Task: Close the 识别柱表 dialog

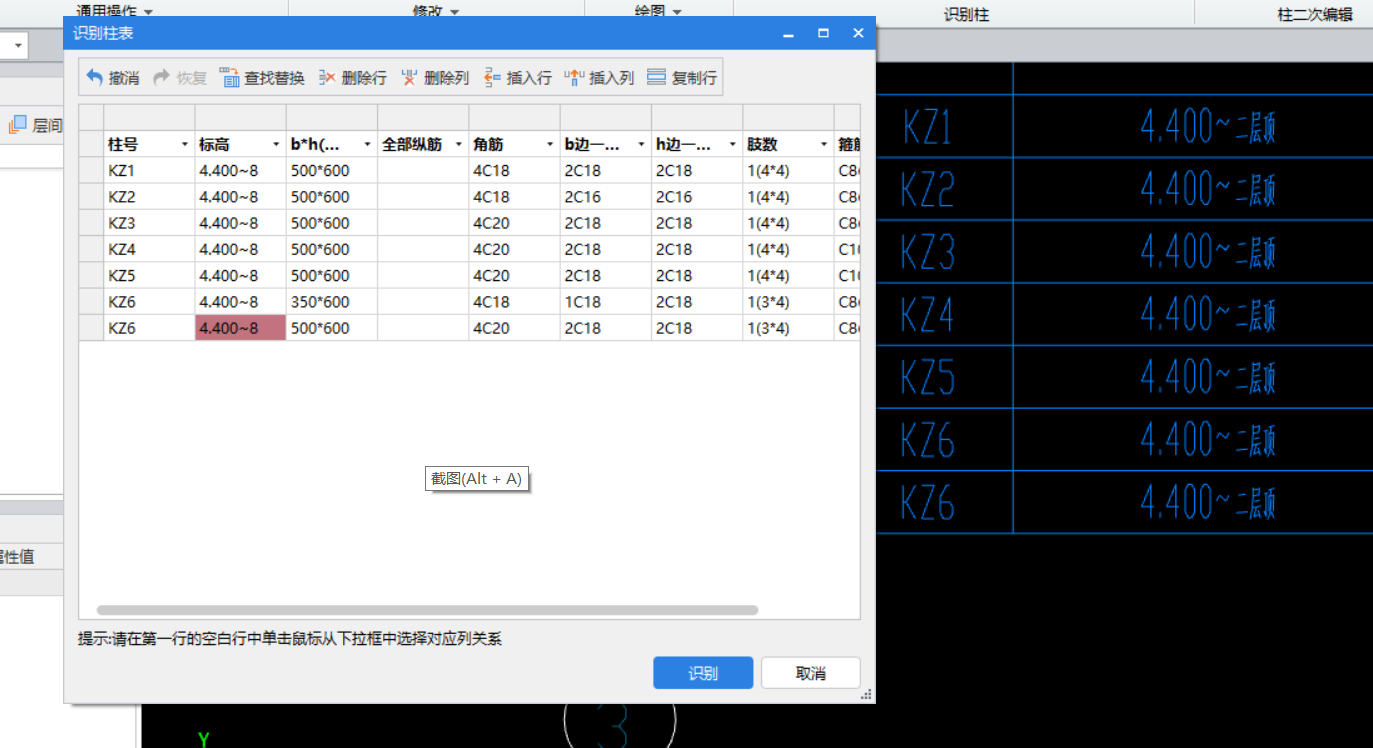Action: 858,33
